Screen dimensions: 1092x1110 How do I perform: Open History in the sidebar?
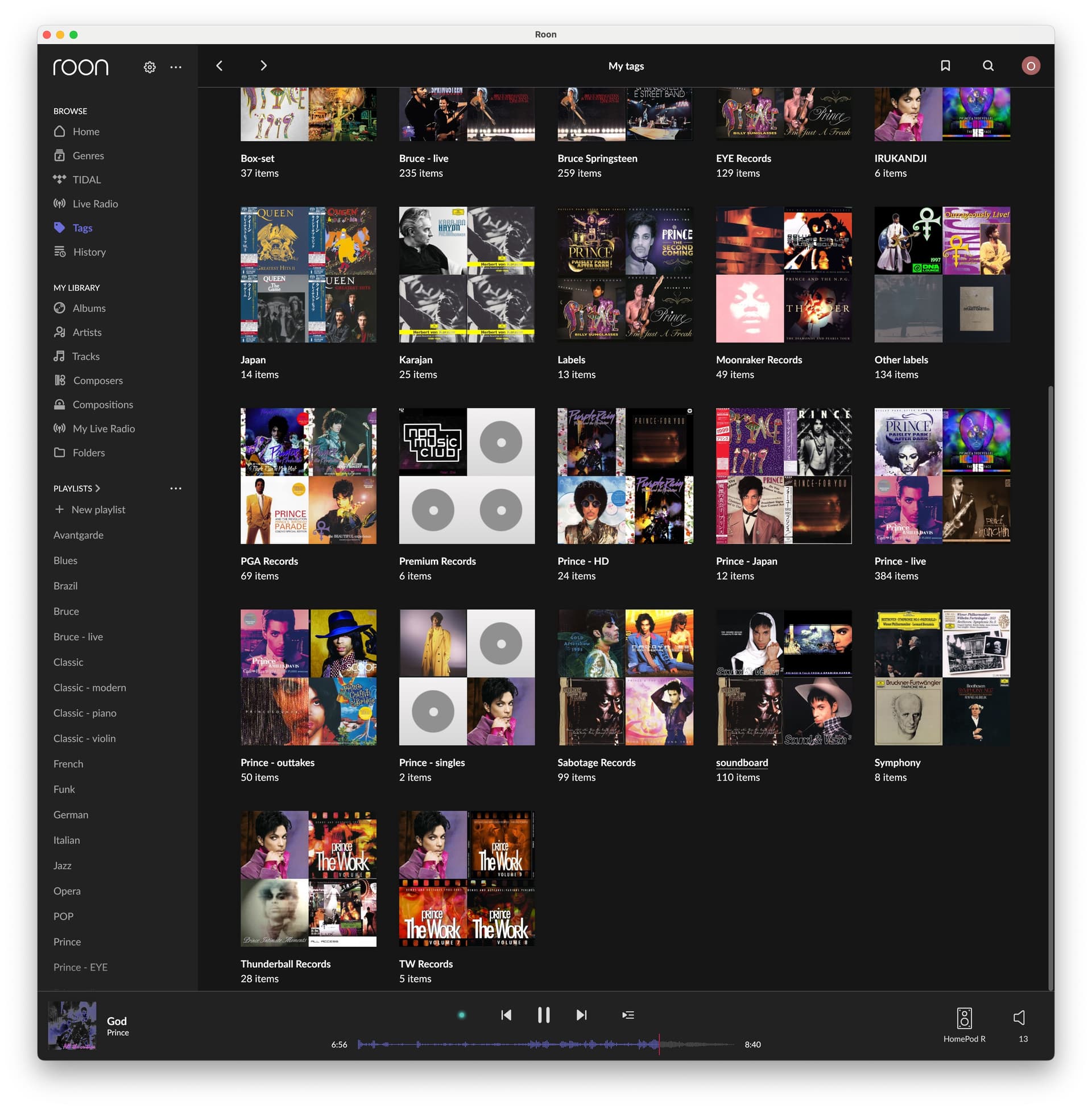click(80, 252)
